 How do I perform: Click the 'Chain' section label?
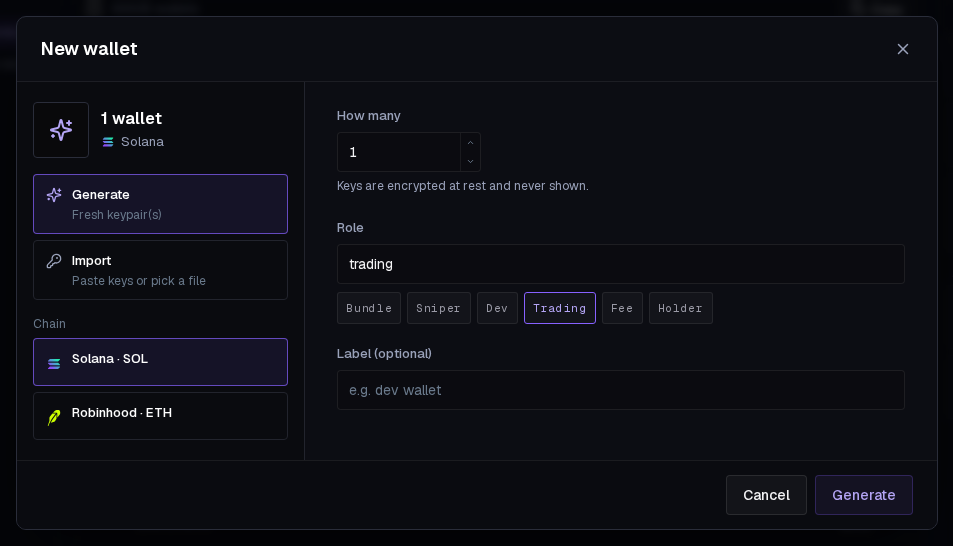pos(49,323)
